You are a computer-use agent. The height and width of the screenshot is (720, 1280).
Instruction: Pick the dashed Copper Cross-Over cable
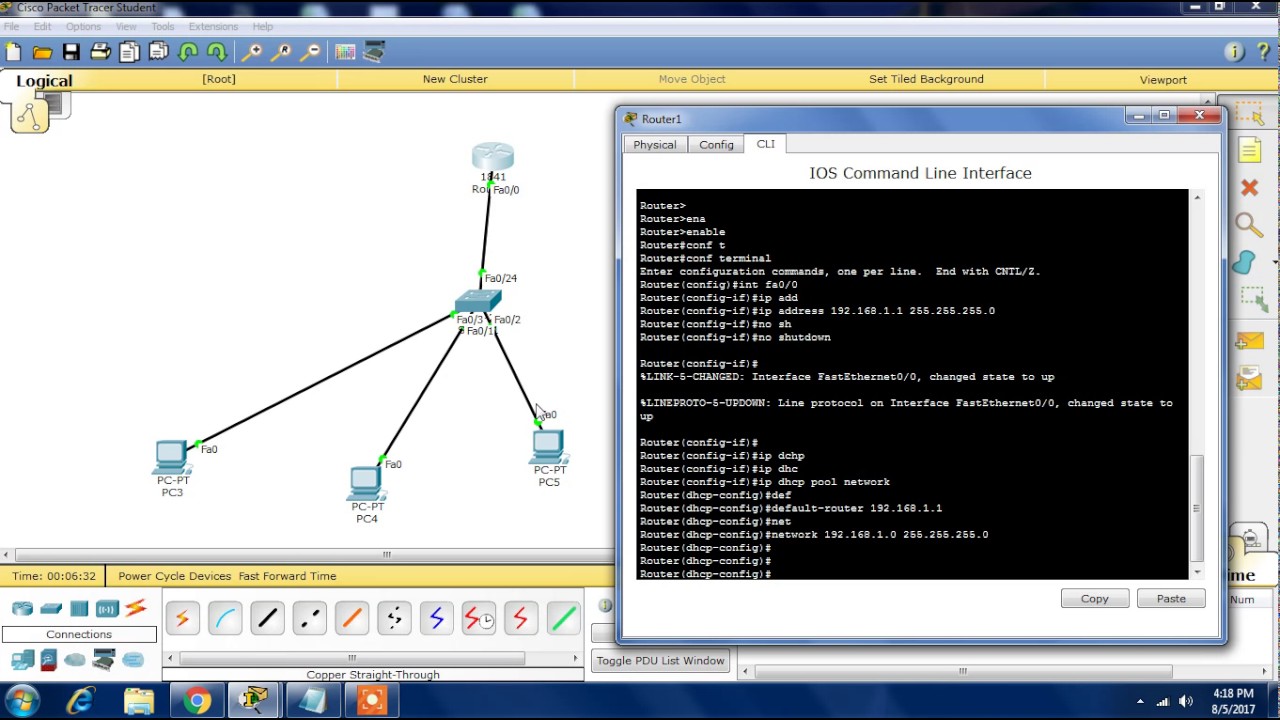coord(310,619)
